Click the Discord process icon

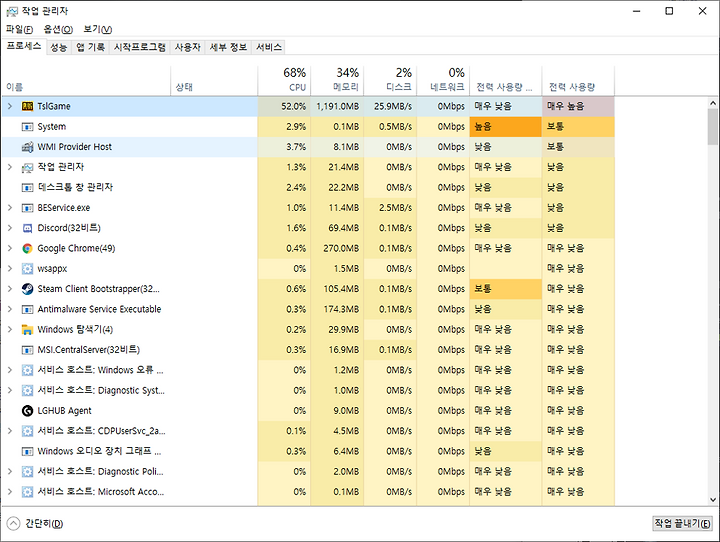pyautogui.click(x=28, y=228)
